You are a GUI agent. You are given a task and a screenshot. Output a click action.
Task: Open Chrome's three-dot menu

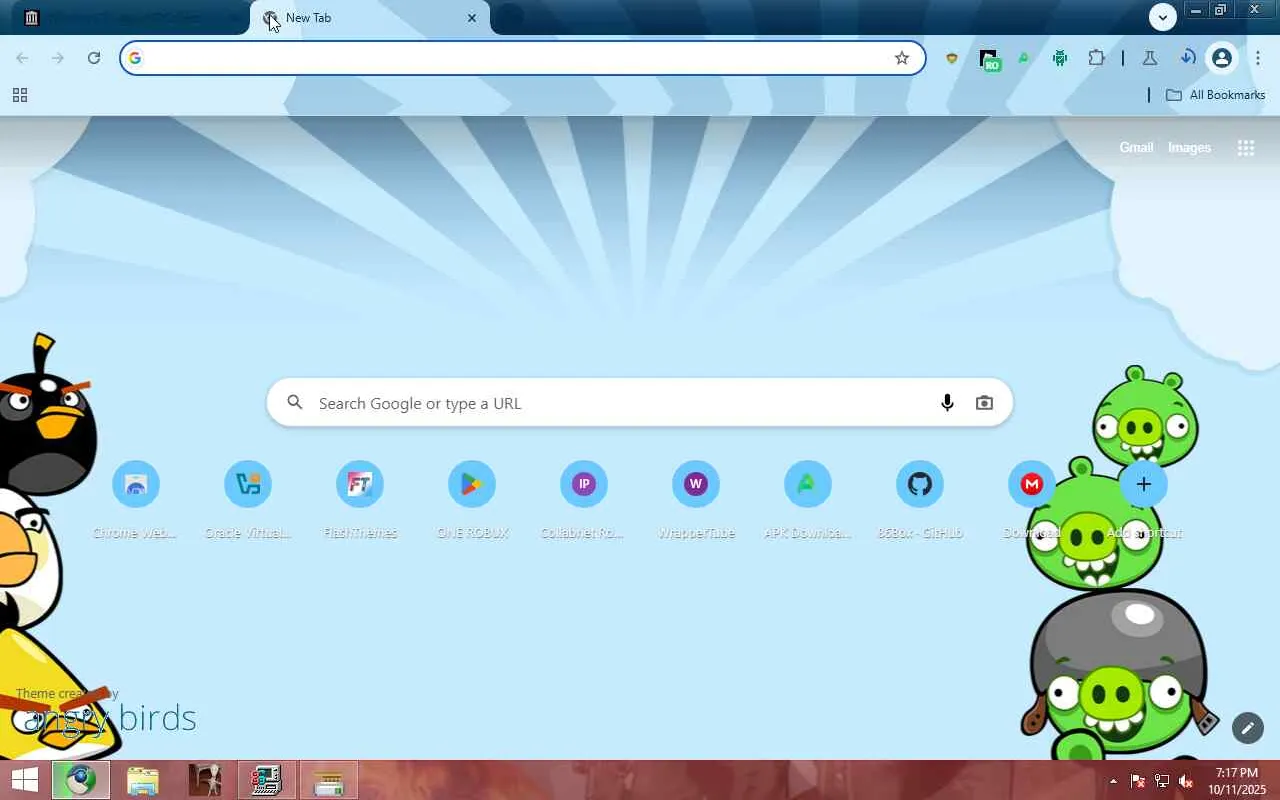(x=1258, y=58)
